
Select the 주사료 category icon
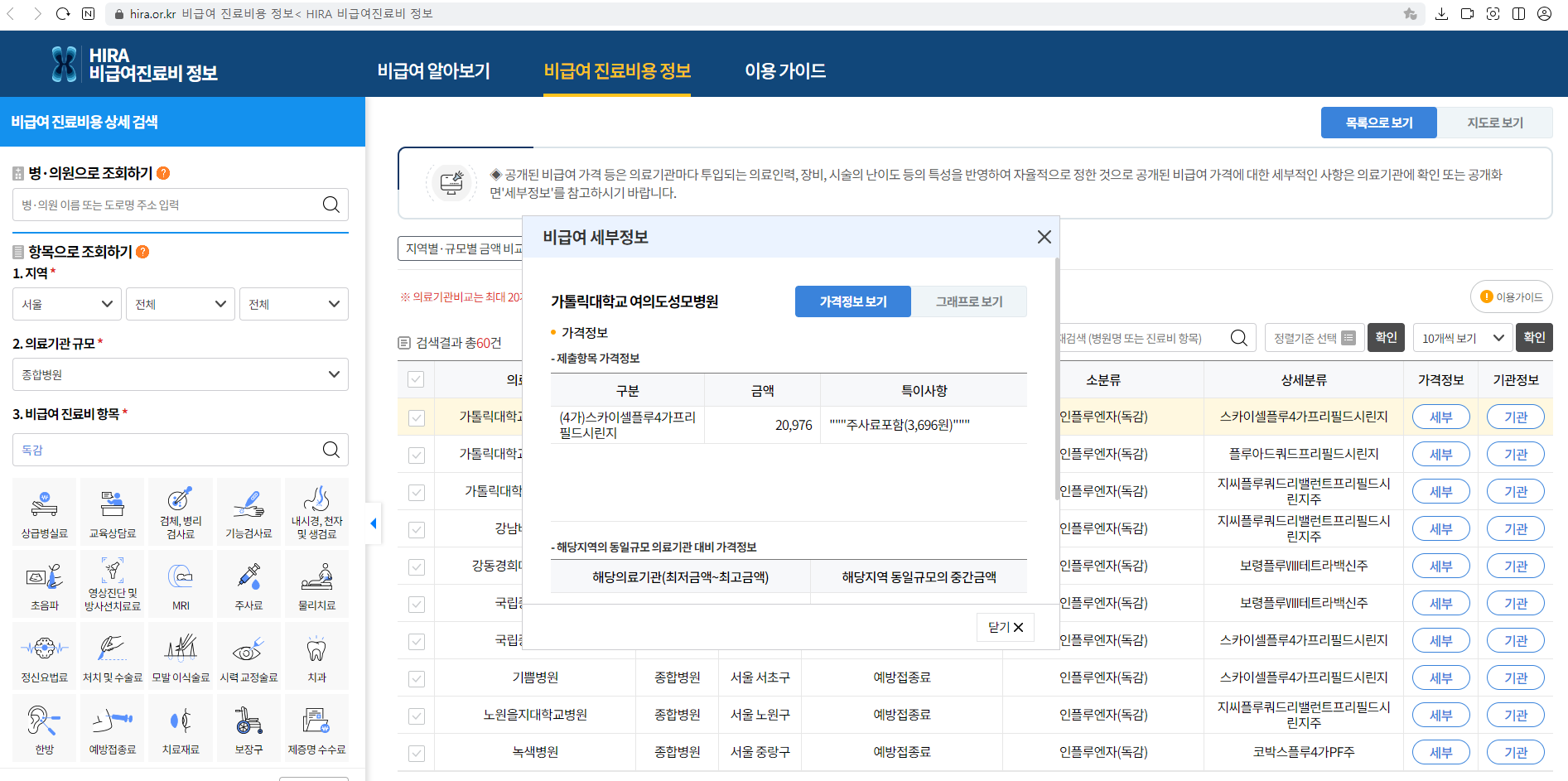248,584
